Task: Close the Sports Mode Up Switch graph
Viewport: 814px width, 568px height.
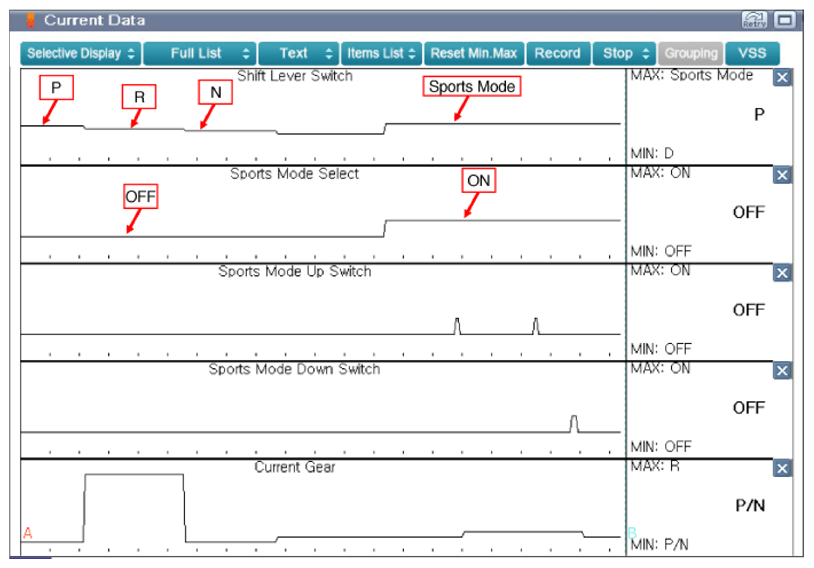Action: click(x=782, y=273)
